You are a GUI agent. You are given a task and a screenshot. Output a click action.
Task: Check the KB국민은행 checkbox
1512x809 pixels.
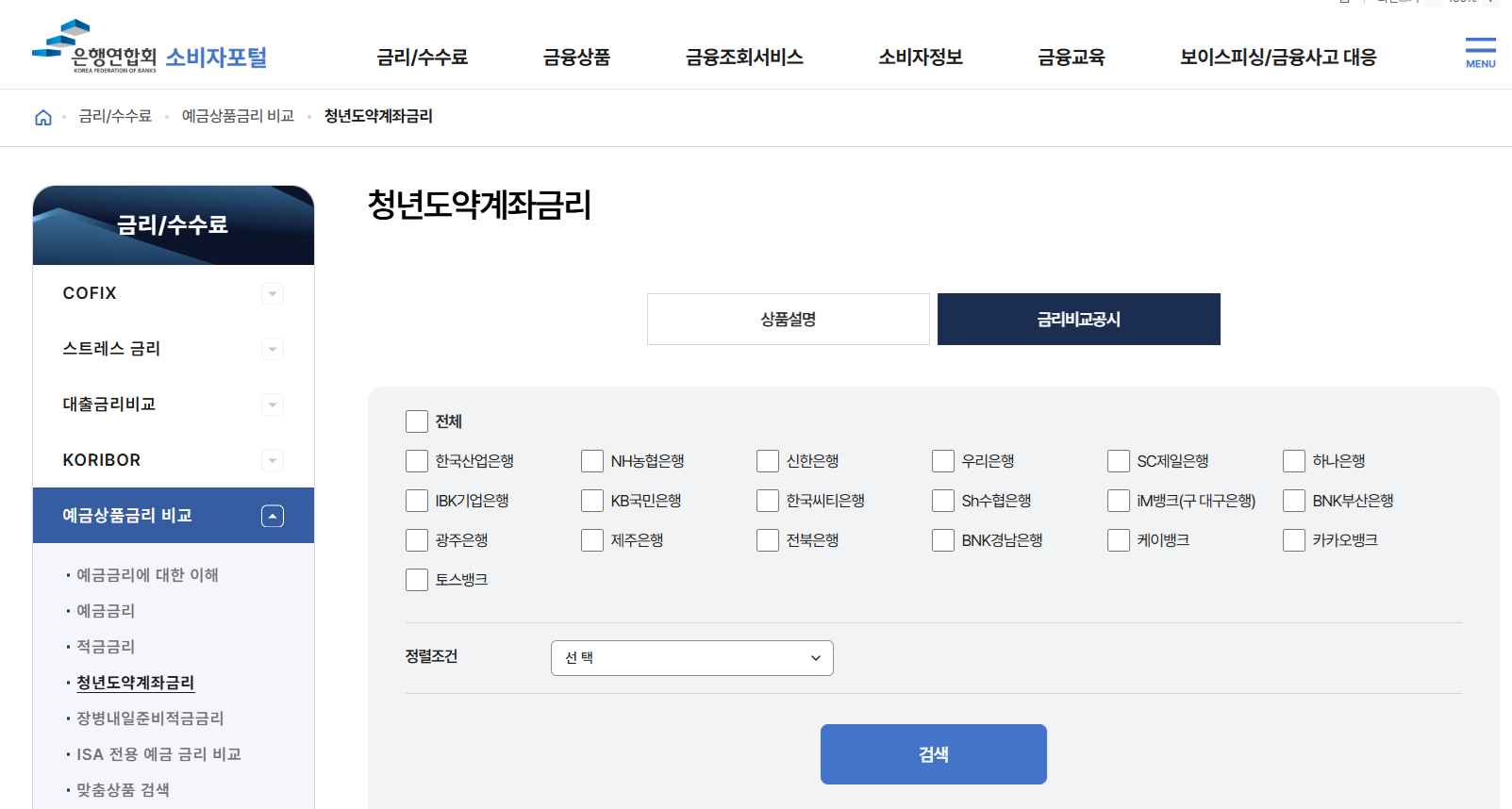pos(592,501)
